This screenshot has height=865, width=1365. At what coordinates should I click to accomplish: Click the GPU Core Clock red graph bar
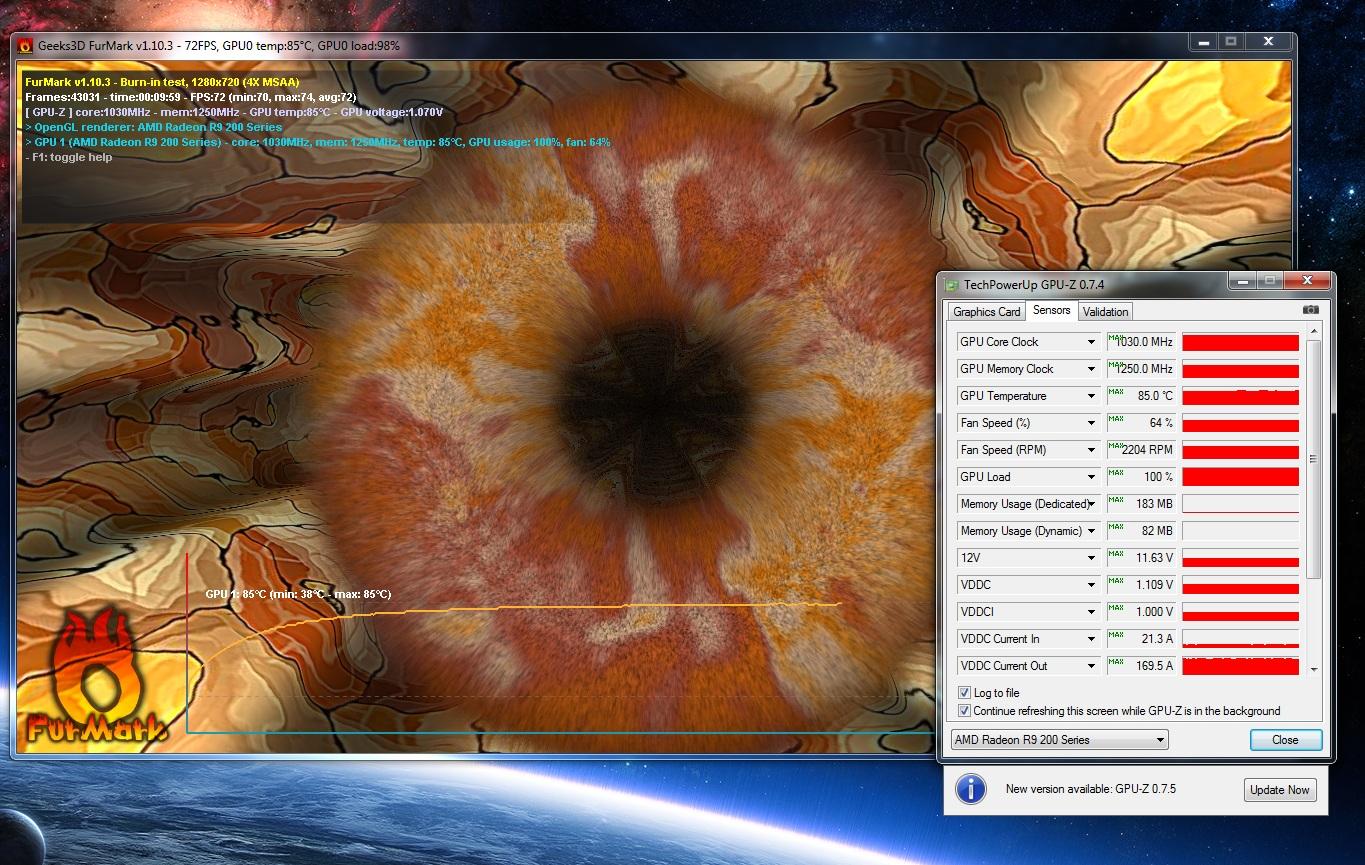[x=1240, y=342]
